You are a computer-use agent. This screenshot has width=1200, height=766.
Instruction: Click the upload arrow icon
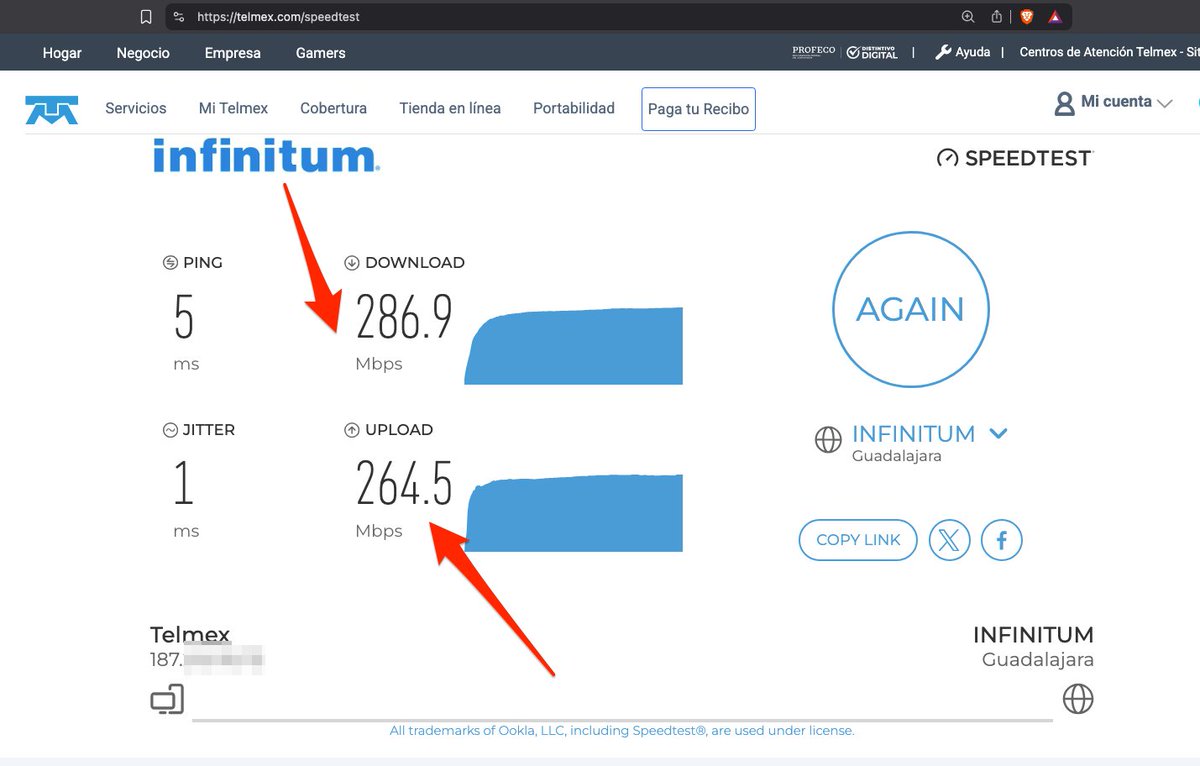point(351,430)
